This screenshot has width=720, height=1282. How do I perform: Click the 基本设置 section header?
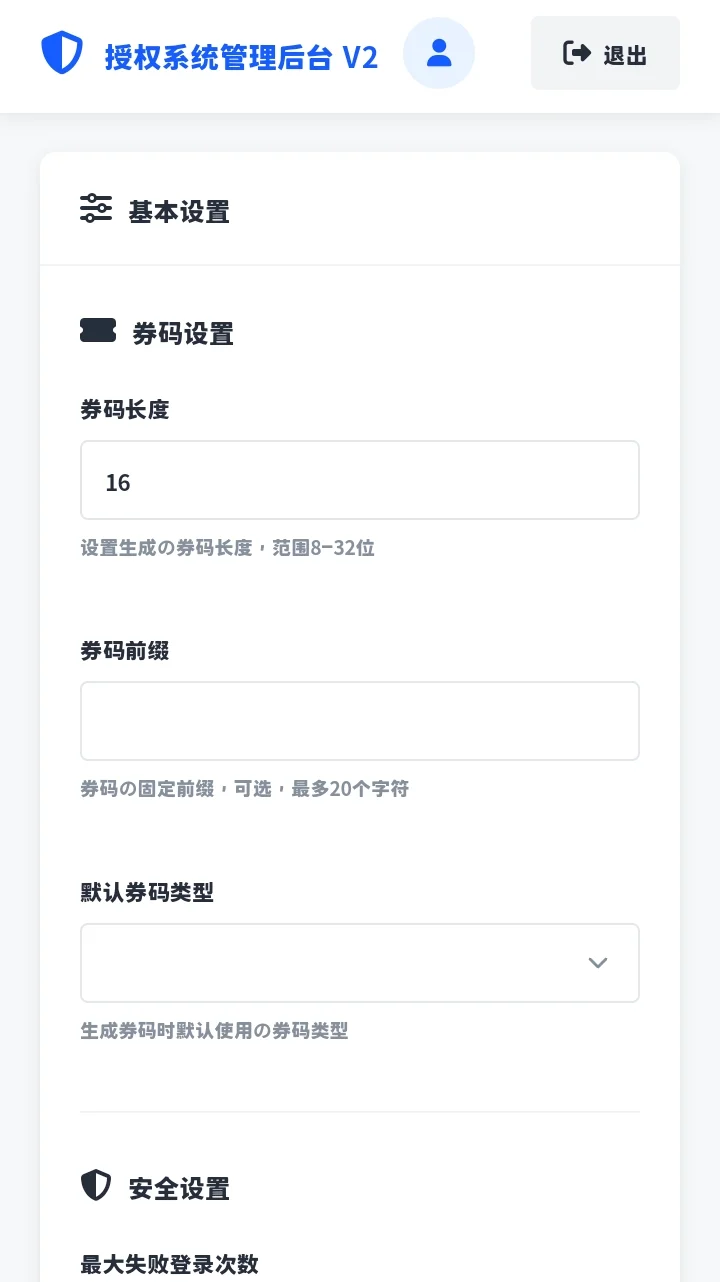point(179,212)
